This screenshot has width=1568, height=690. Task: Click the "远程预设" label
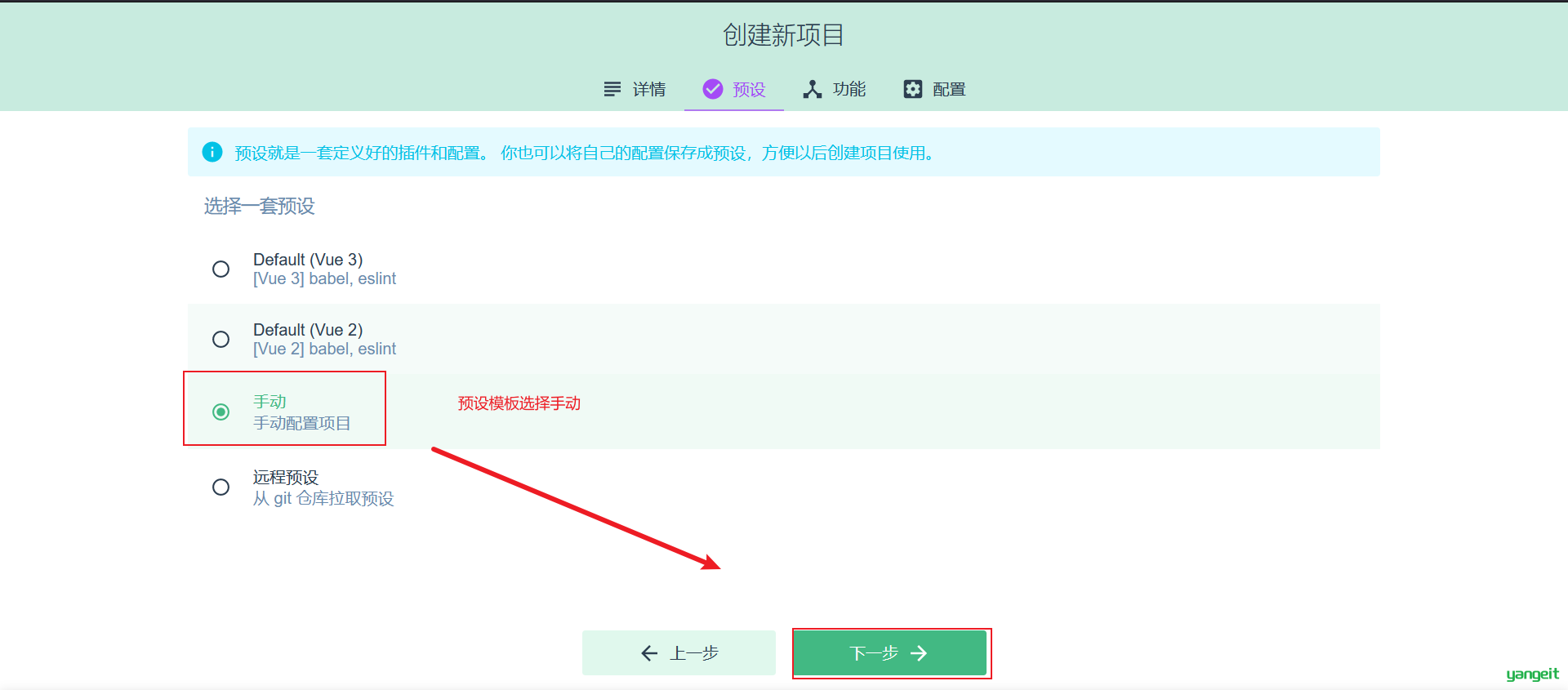click(286, 477)
